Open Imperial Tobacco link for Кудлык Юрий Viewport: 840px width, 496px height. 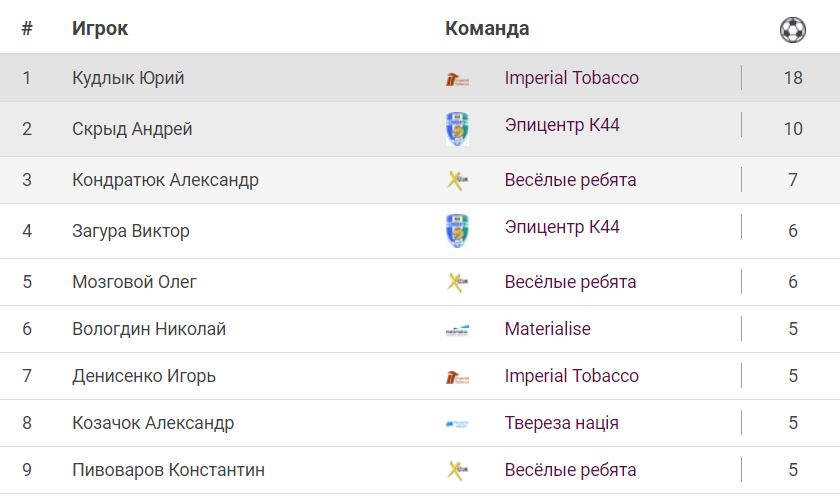571,78
